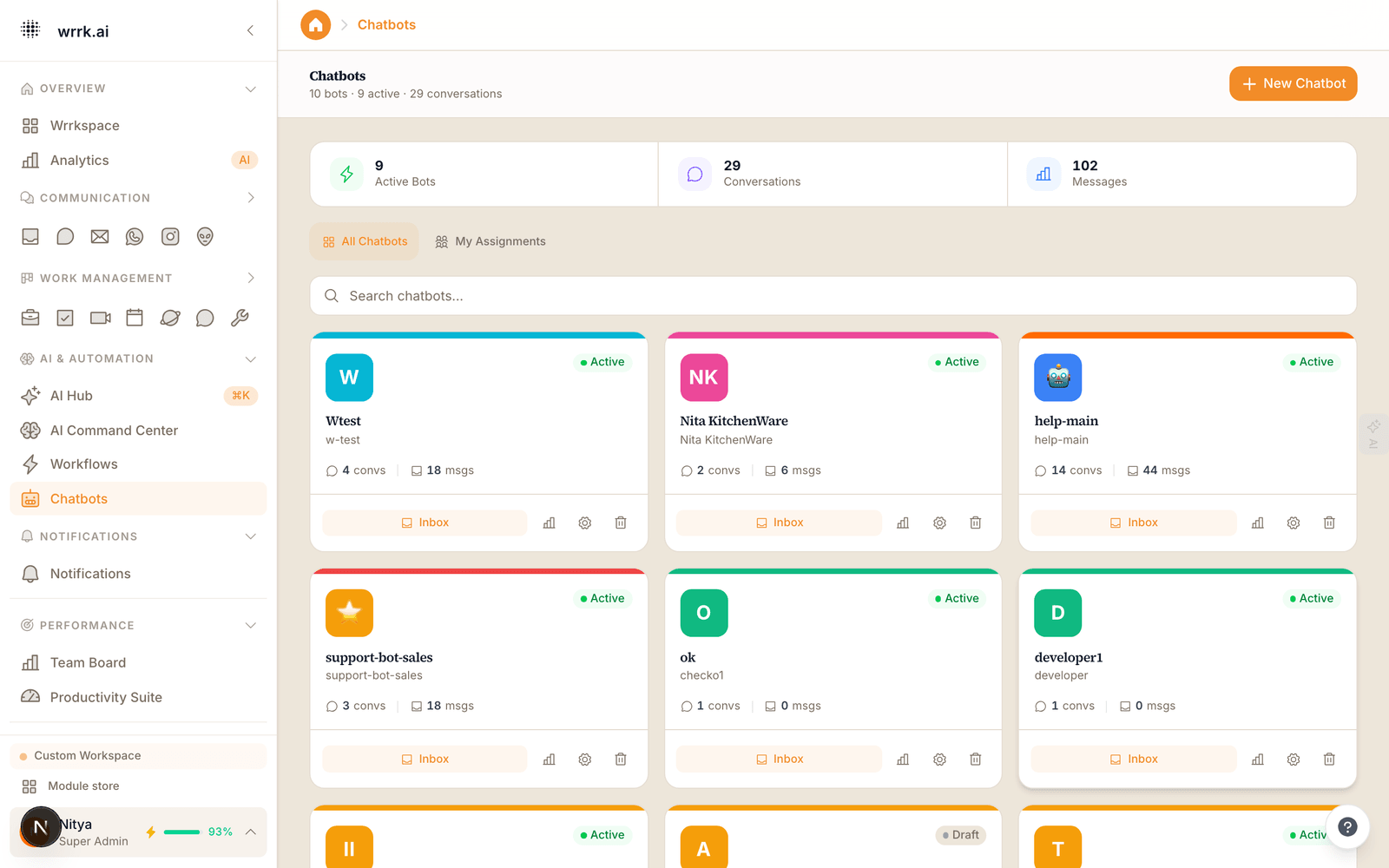Switch to My Assignments tab
This screenshot has width=1389, height=868.
490,241
